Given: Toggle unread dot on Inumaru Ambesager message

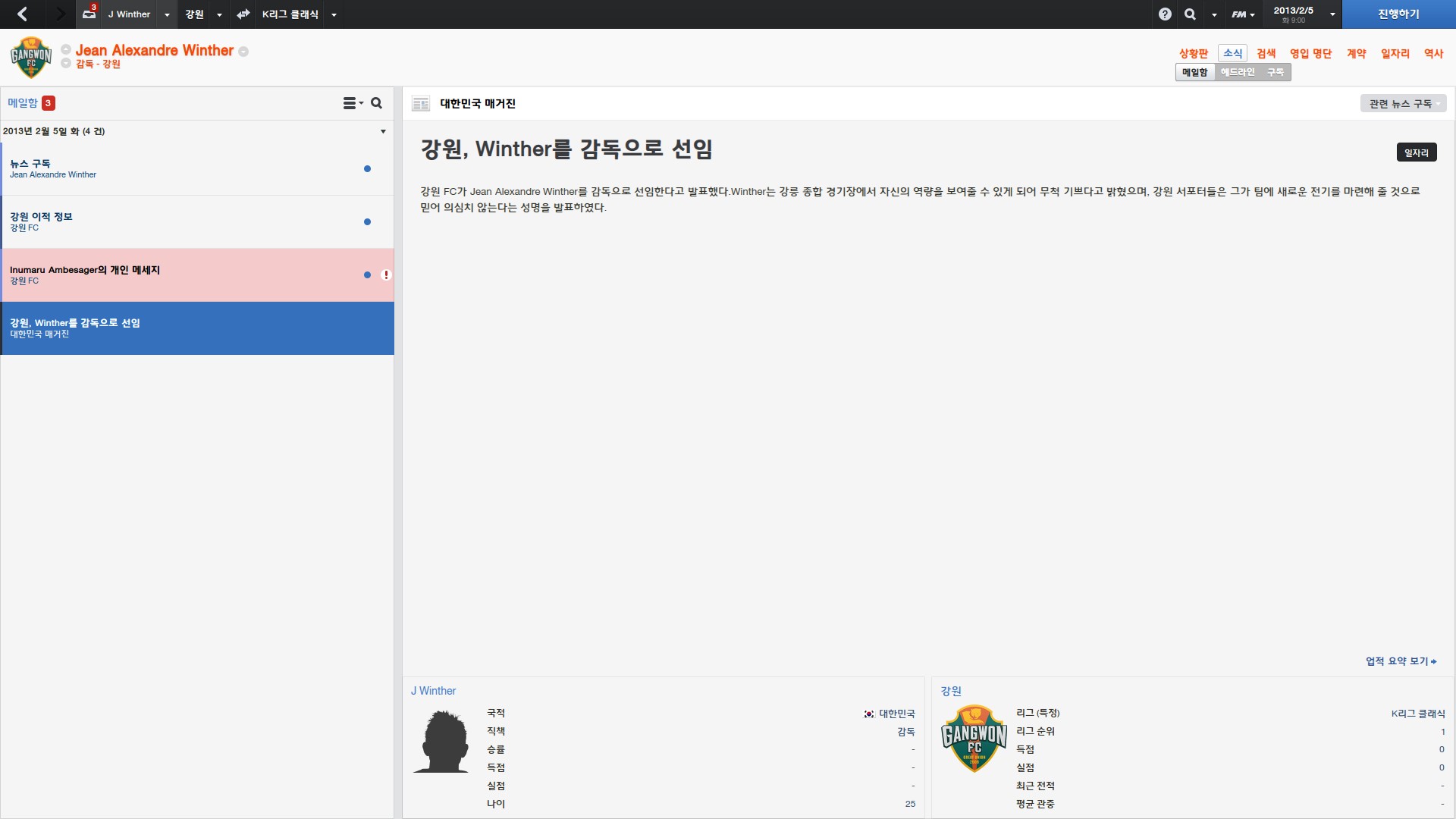Looking at the screenshot, I should coord(367,275).
